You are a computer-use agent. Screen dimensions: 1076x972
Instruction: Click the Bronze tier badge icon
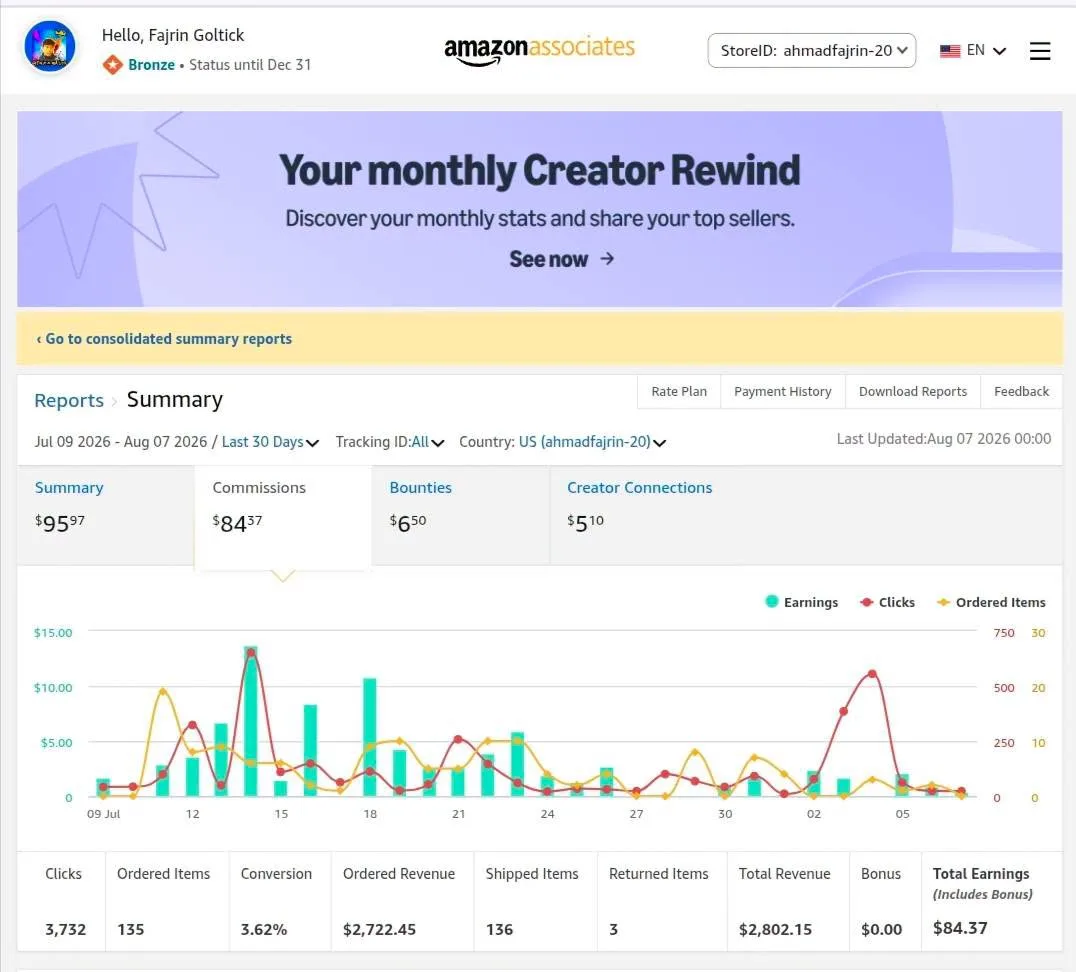coord(113,65)
